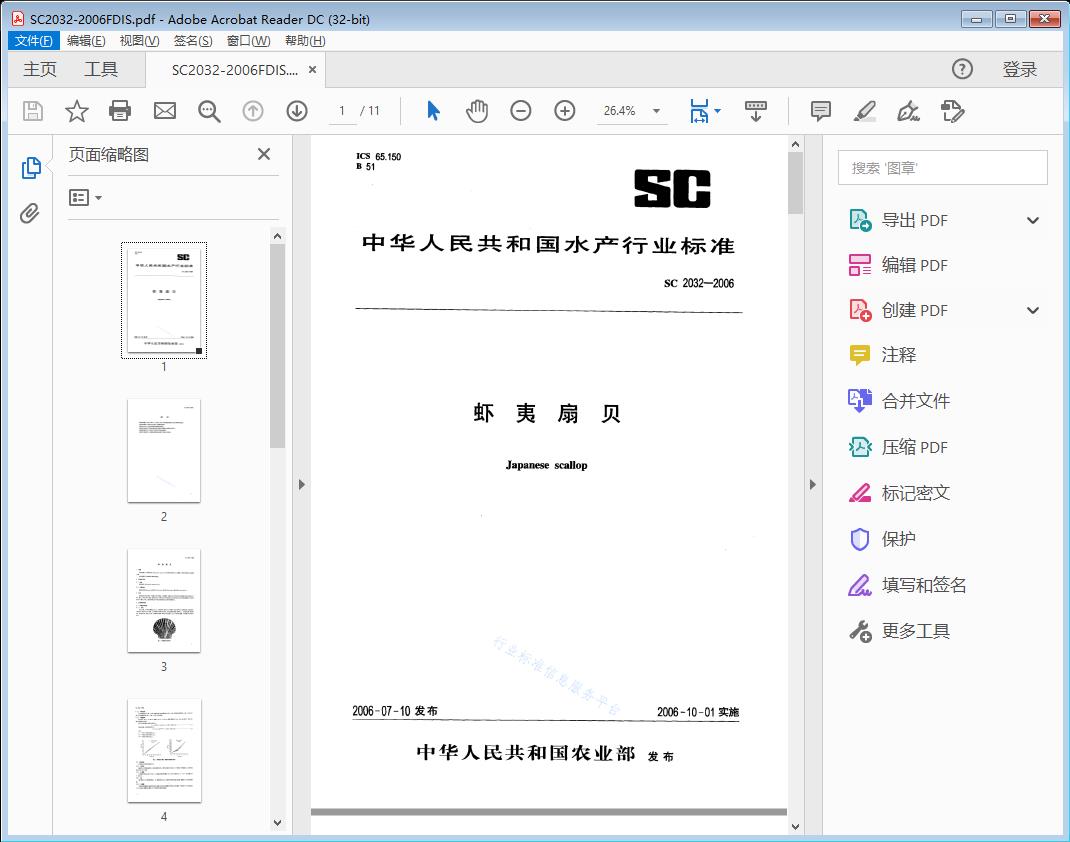Open 更多工具 in the right panel
Viewport: 1070px width, 842px height.
(913, 631)
